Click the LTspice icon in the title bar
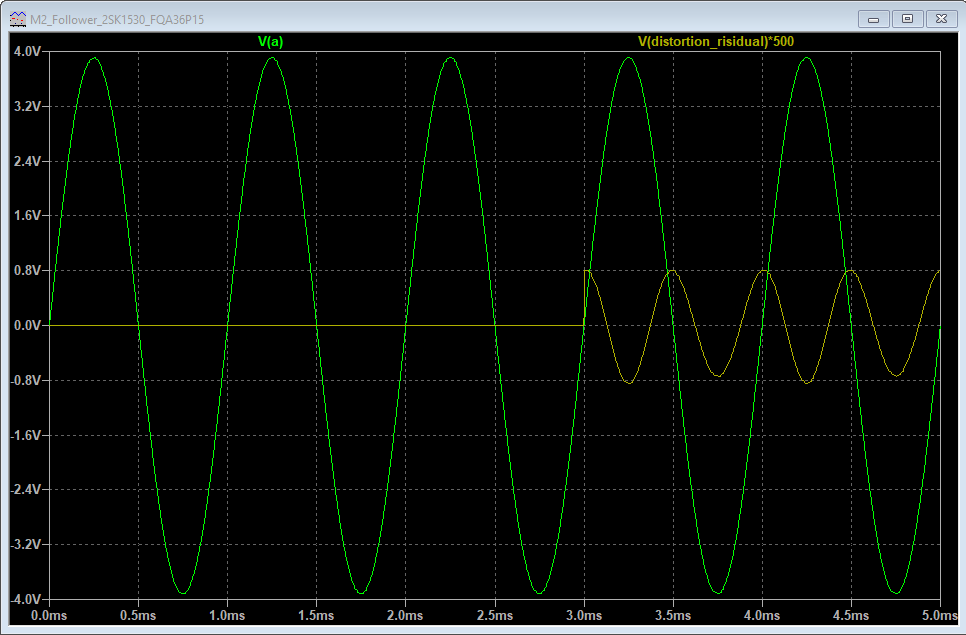Screen dimensions: 966x635 coord(17,19)
